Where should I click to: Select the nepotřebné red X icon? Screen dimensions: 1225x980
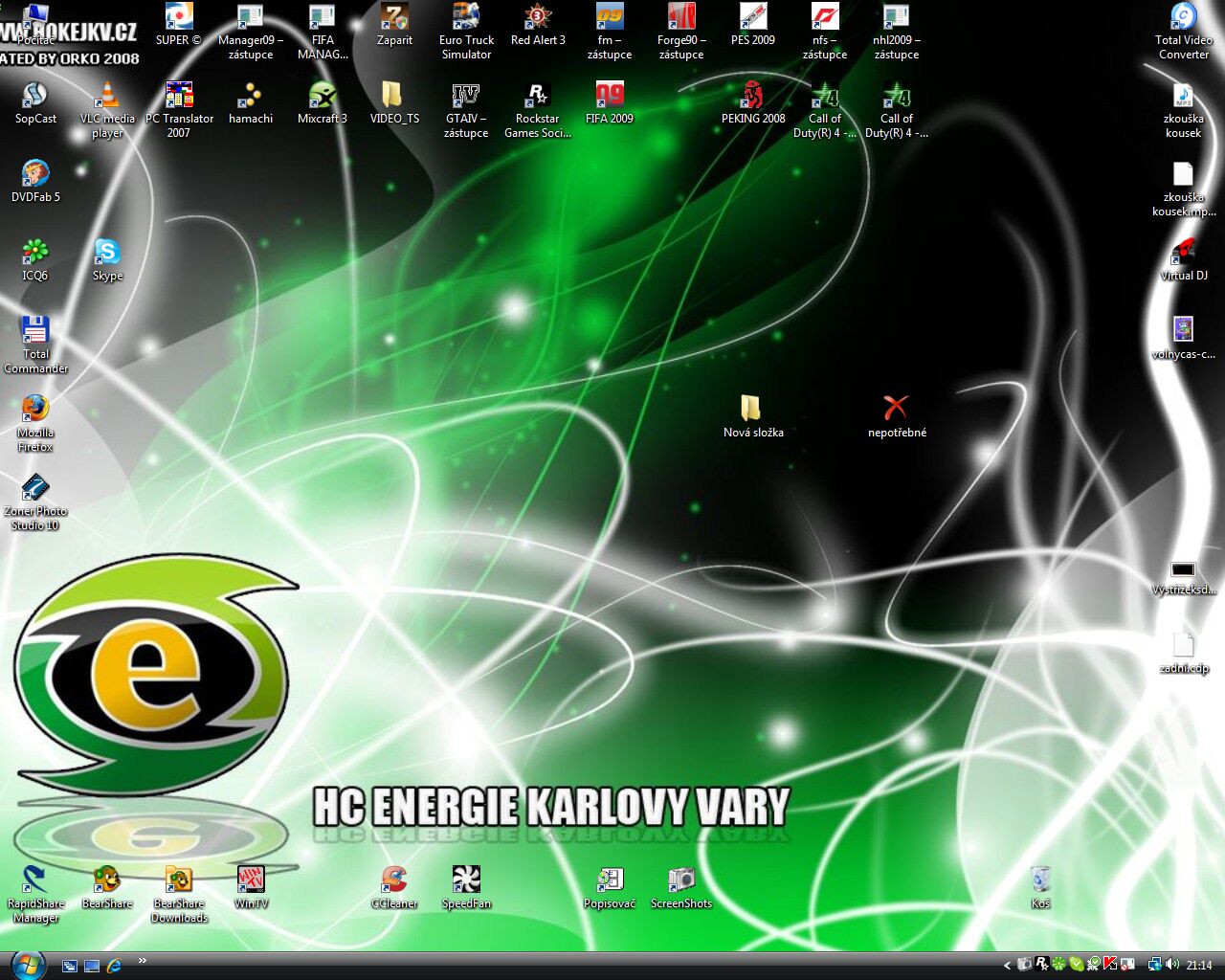(897, 417)
